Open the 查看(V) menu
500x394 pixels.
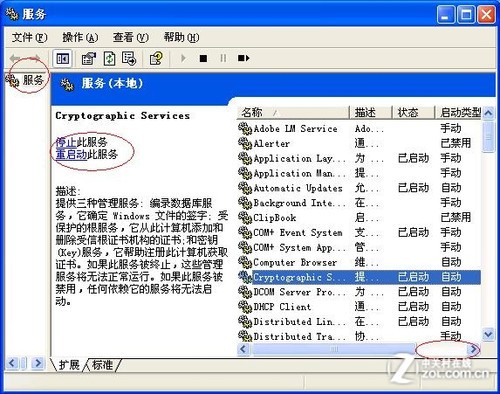point(131,37)
